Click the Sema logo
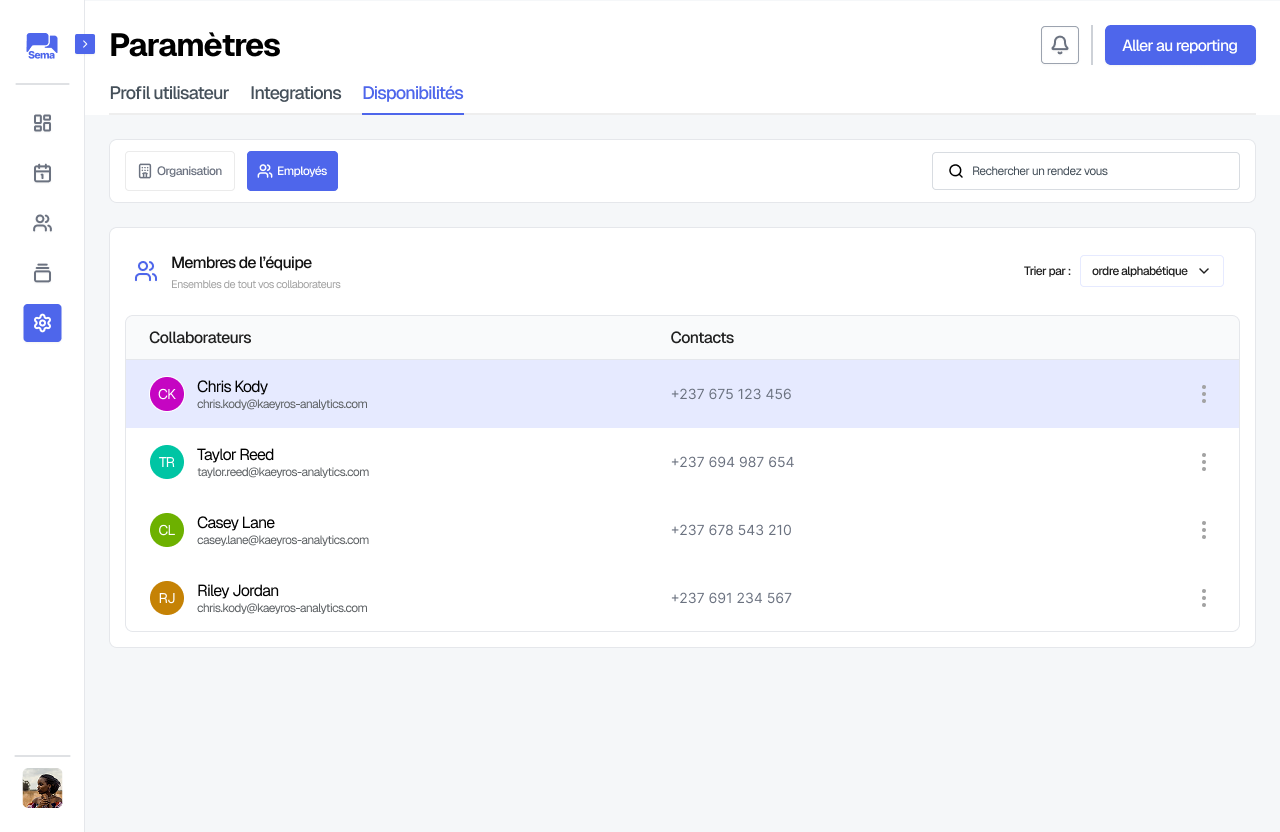 42,46
